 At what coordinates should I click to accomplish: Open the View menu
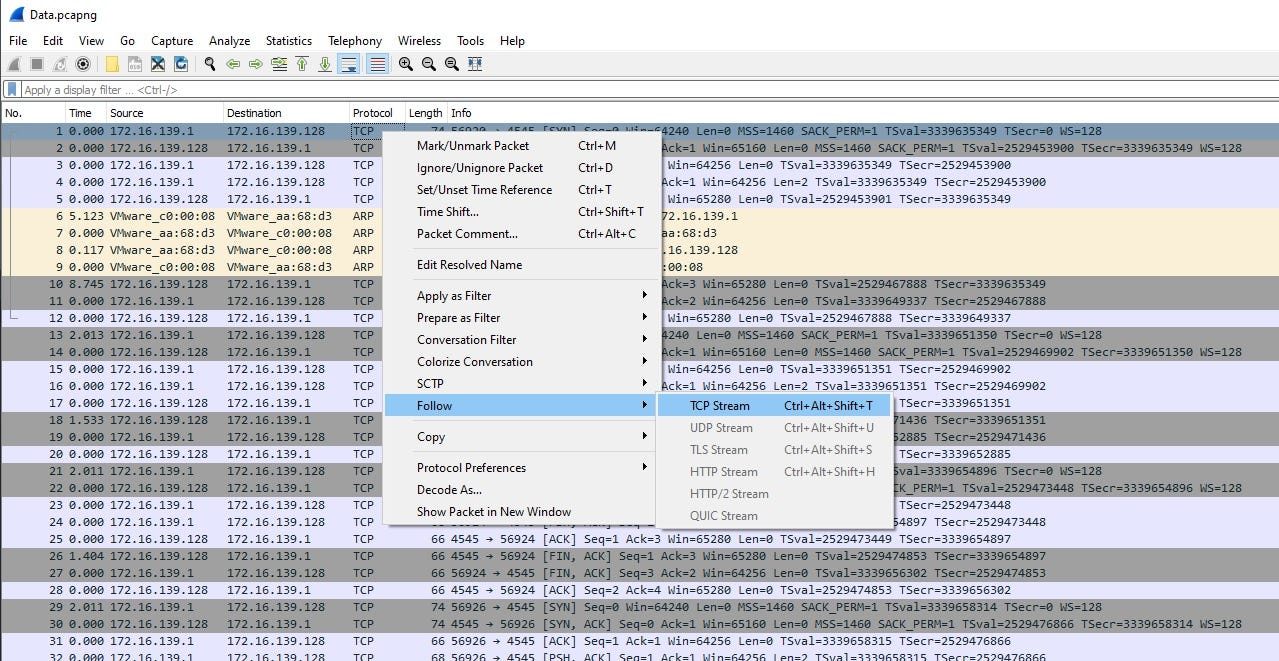(x=92, y=41)
